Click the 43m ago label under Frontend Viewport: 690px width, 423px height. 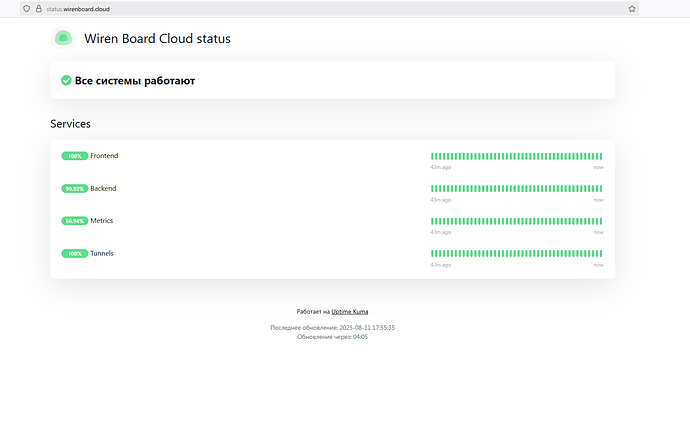point(440,167)
